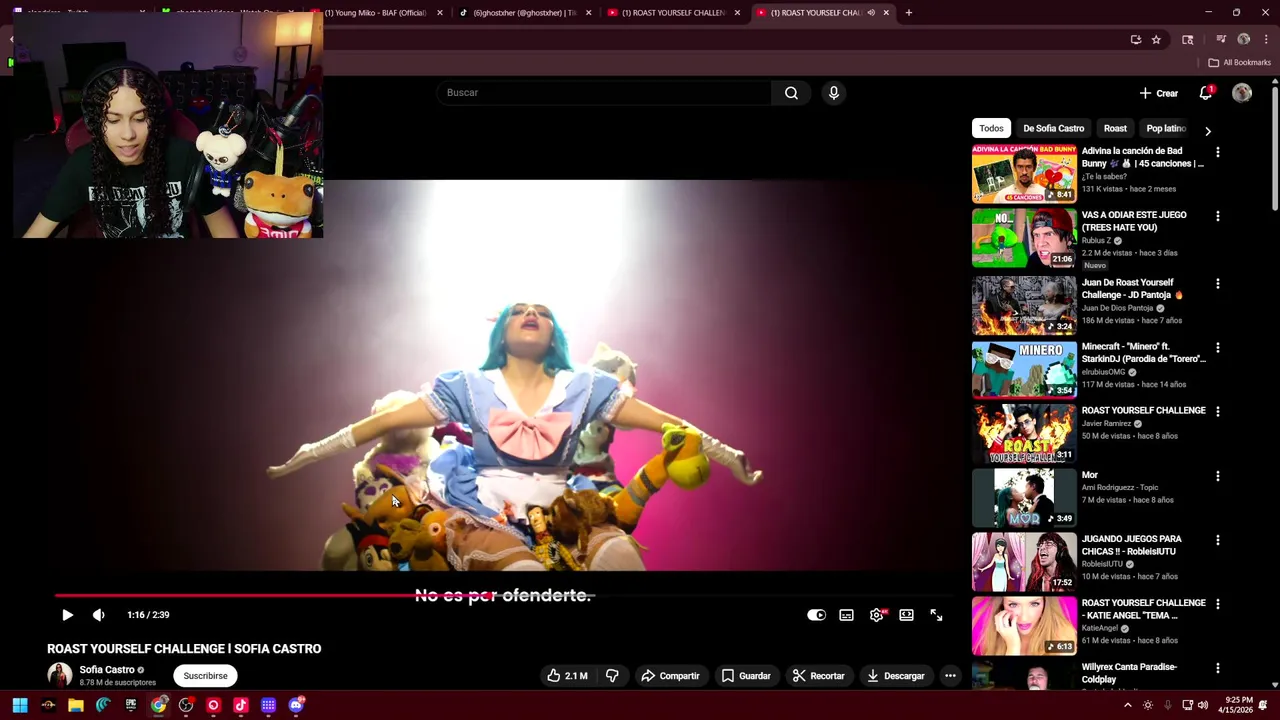Image resolution: width=1280 pixels, height=720 pixels.
Task: Toggle the autoplay switch in the player
Action: (x=816, y=615)
